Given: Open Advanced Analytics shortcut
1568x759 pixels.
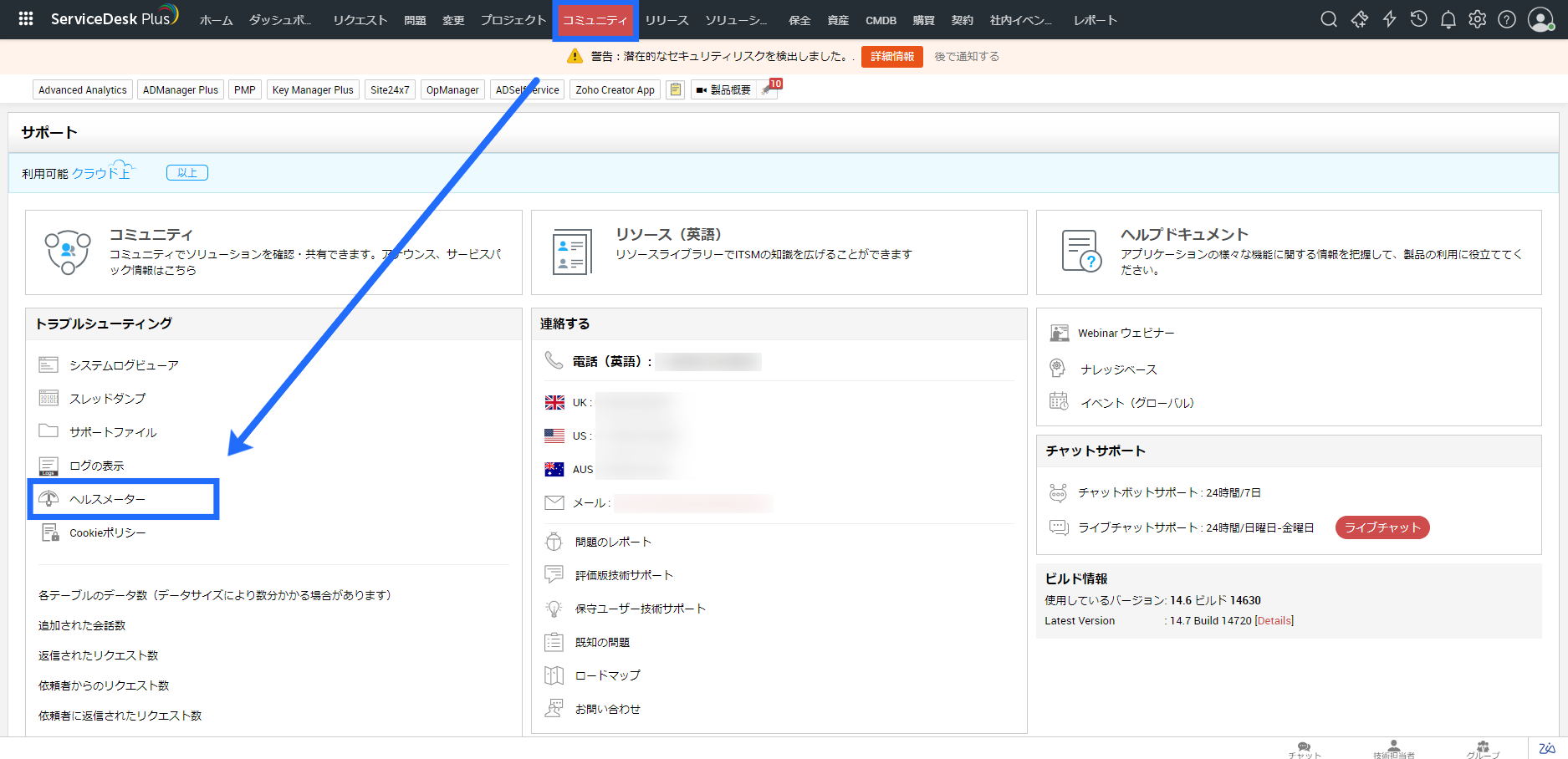Looking at the screenshot, I should (83, 89).
